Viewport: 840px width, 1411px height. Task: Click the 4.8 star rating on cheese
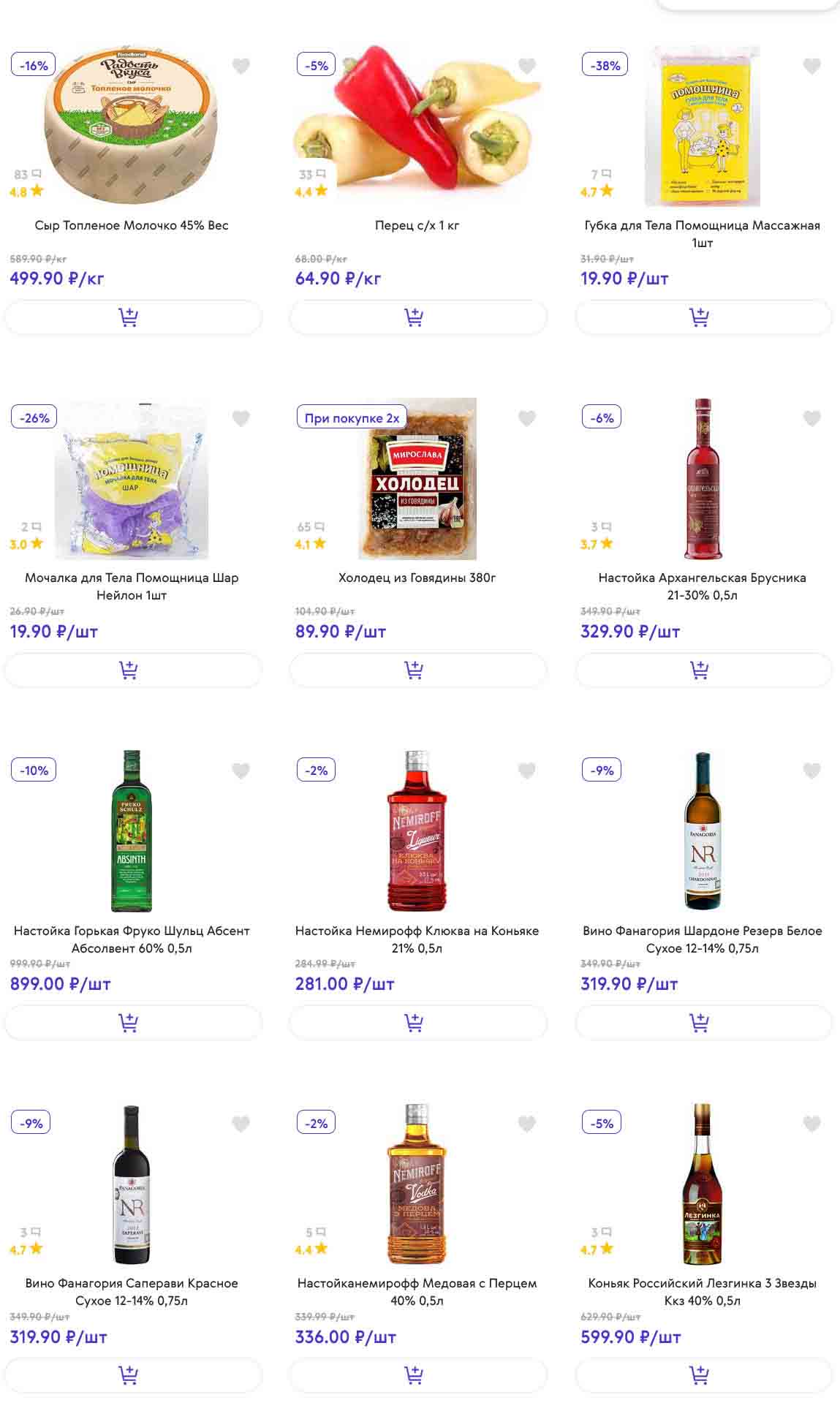coord(26,192)
